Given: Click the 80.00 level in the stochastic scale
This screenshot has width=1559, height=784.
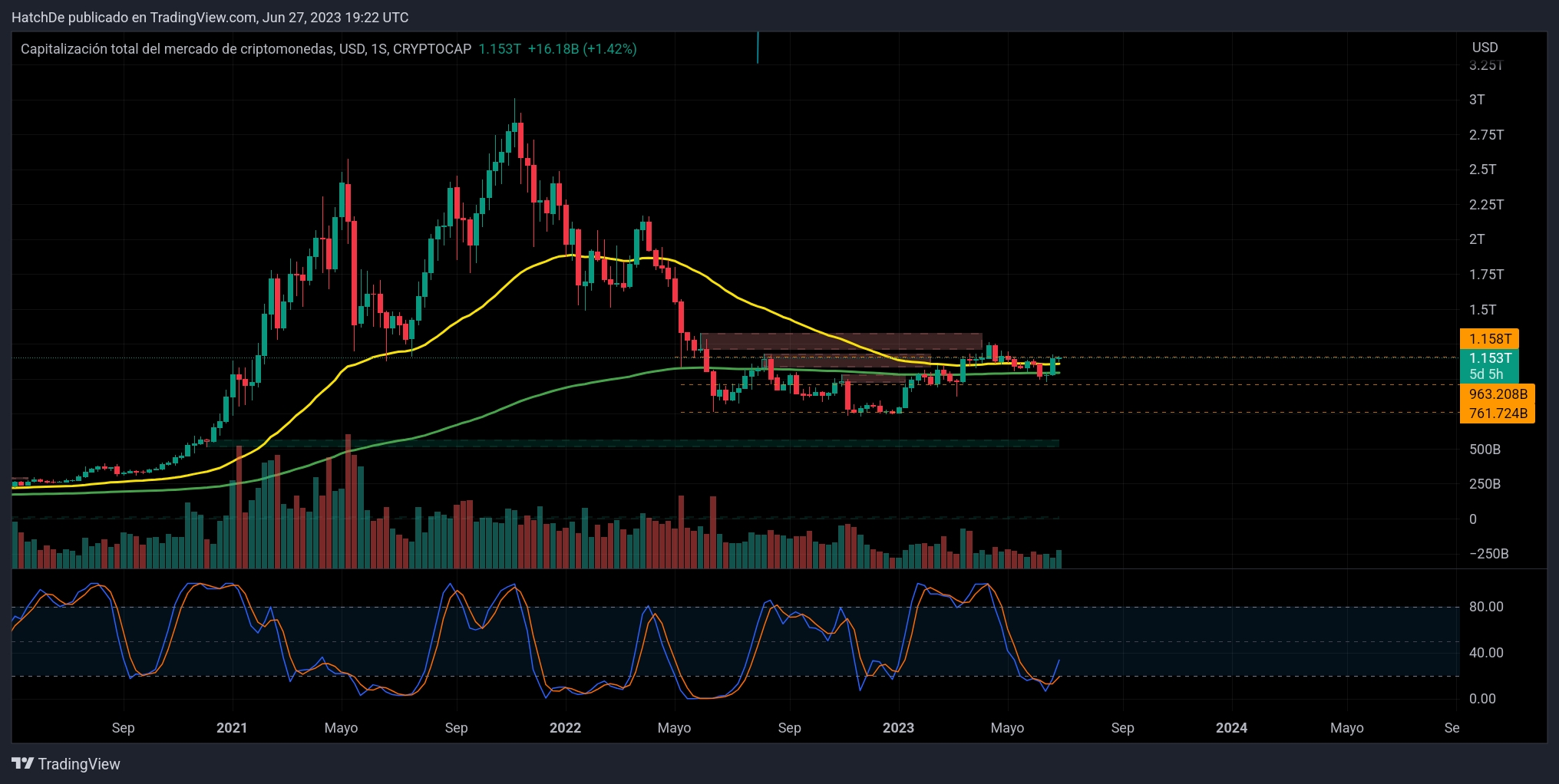Looking at the screenshot, I should point(1486,607).
